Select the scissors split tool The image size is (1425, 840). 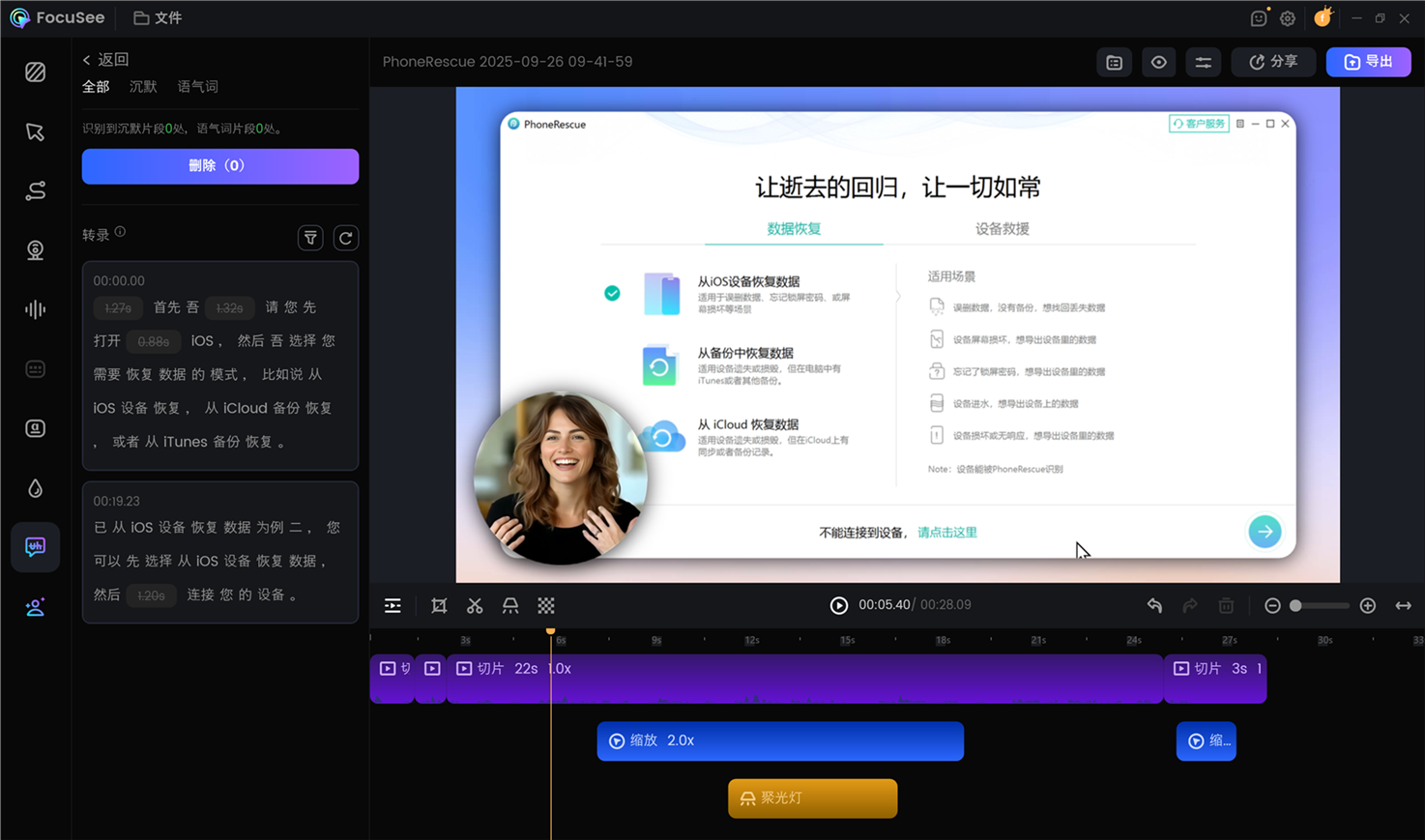[475, 605]
